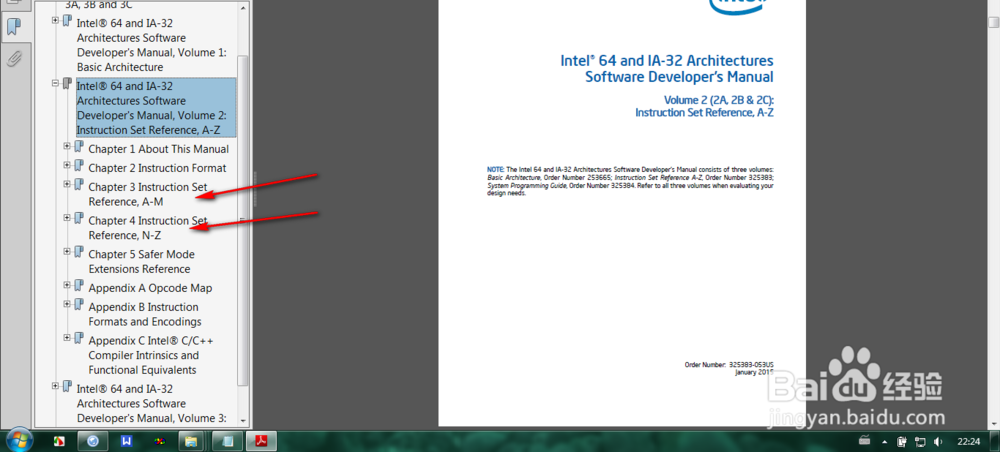Open the blue globe browser taskbar icon
Screen dimensions: 1000x452
pyautogui.click(x=93, y=441)
